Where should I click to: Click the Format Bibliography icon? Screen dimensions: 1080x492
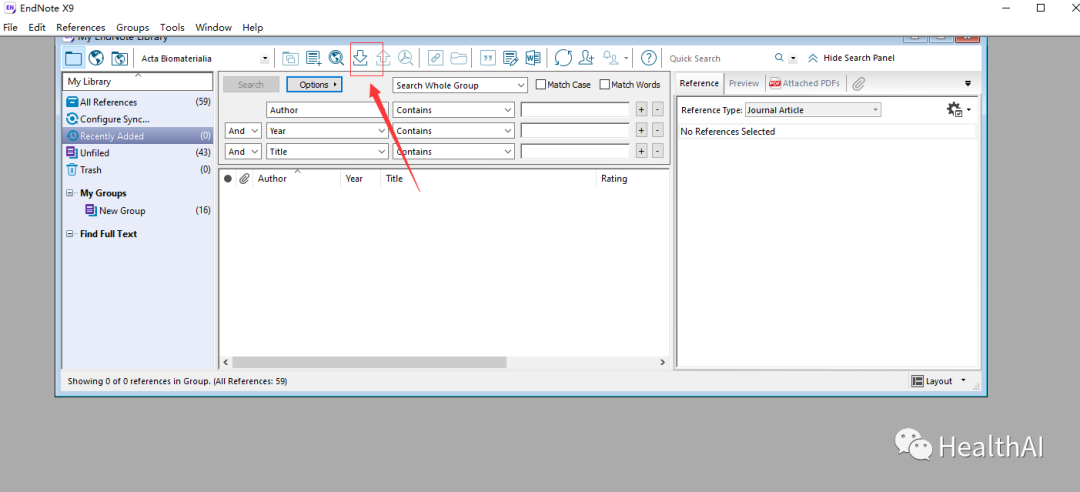510,59
